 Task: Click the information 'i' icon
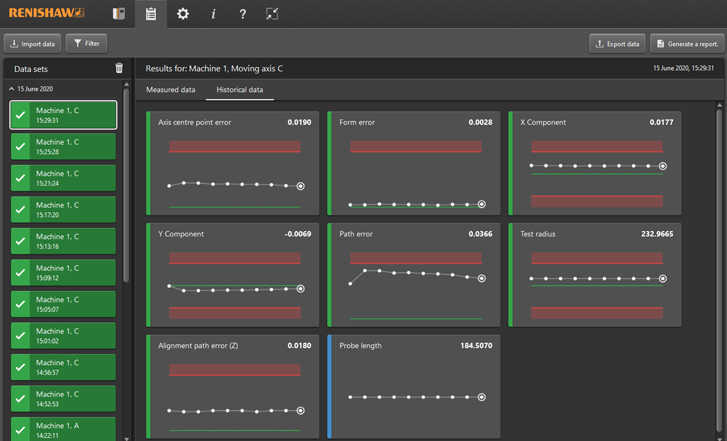click(213, 14)
